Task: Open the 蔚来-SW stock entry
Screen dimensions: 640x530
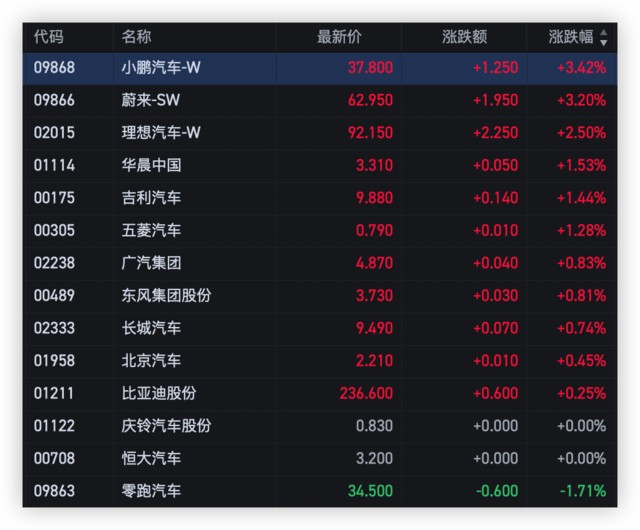Action: tap(151, 100)
